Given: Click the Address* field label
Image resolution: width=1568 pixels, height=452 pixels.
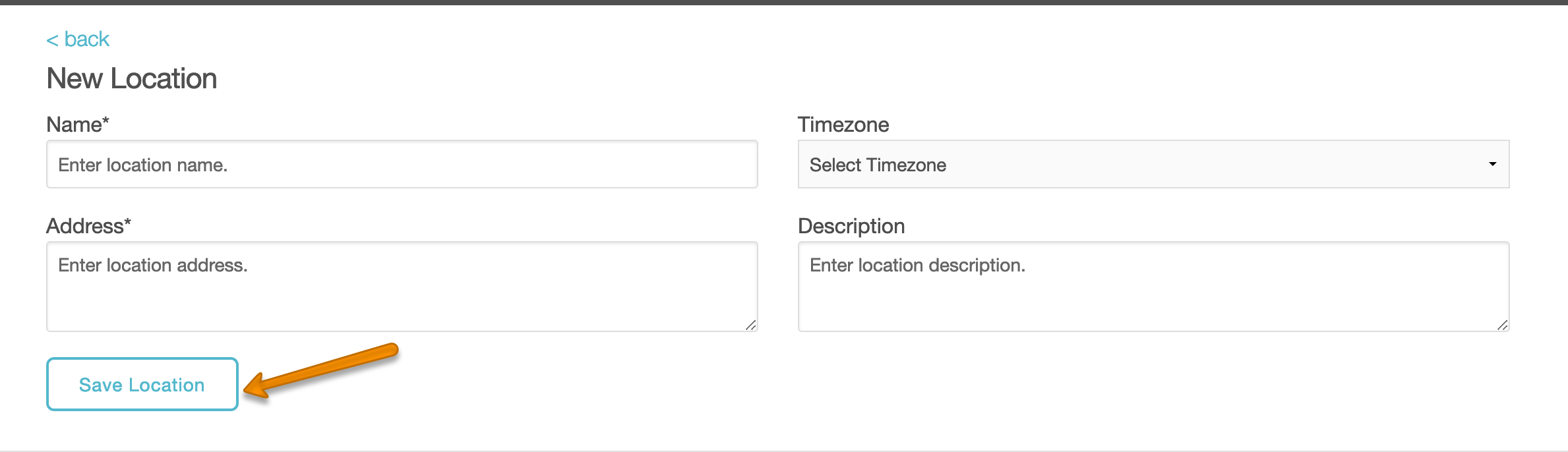Looking at the screenshot, I should tap(88, 225).
